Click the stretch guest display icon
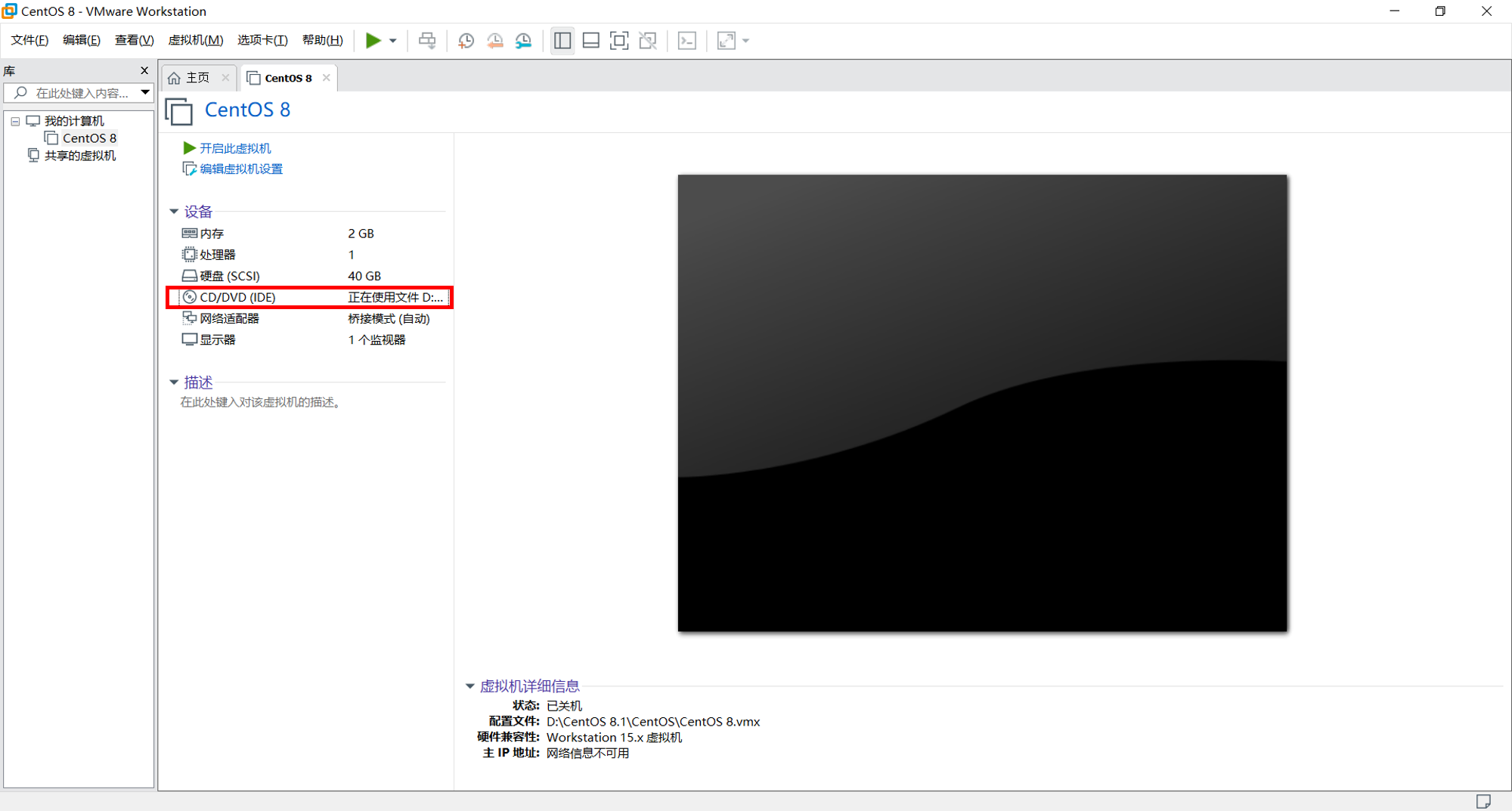Viewport: 1512px width, 811px height. (727, 41)
